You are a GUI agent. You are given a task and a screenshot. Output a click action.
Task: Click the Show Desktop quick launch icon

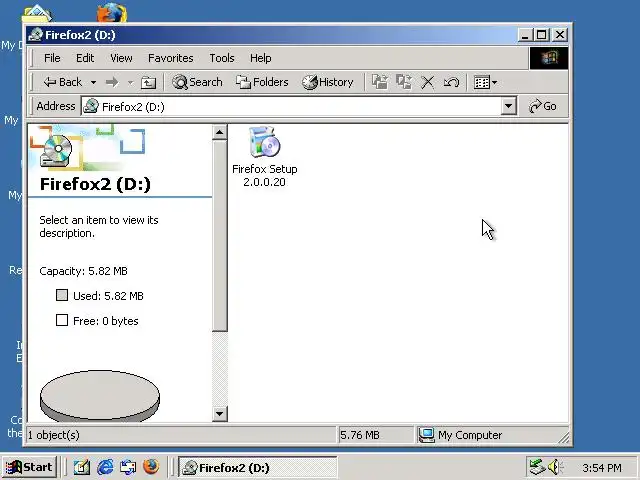coord(82,467)
